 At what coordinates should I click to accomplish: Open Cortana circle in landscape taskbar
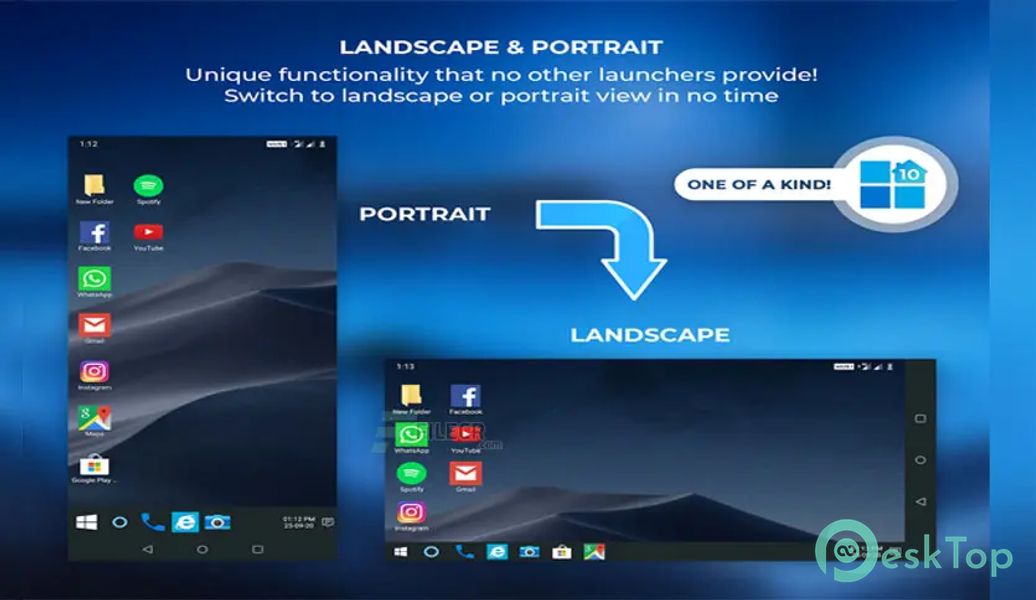(x=431, y=552)
